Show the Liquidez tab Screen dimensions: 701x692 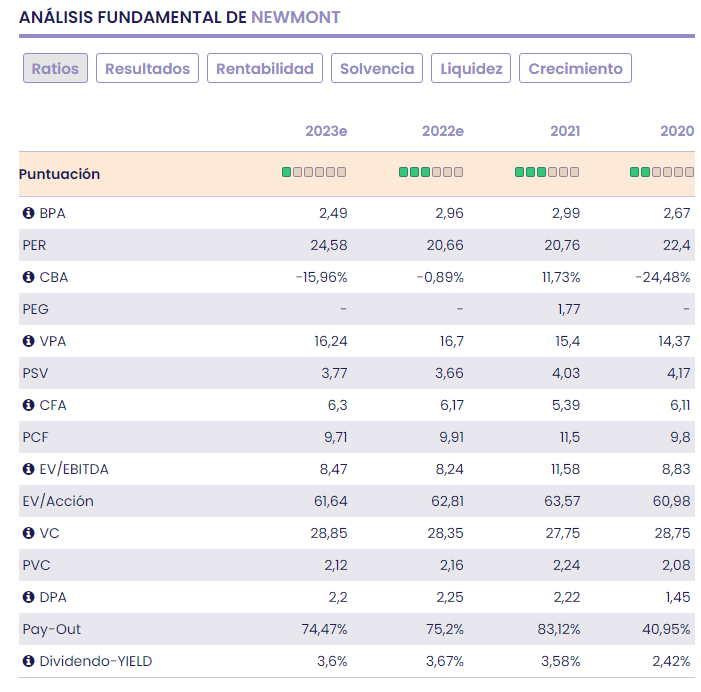pyautogui.click(x=471, y=68)
